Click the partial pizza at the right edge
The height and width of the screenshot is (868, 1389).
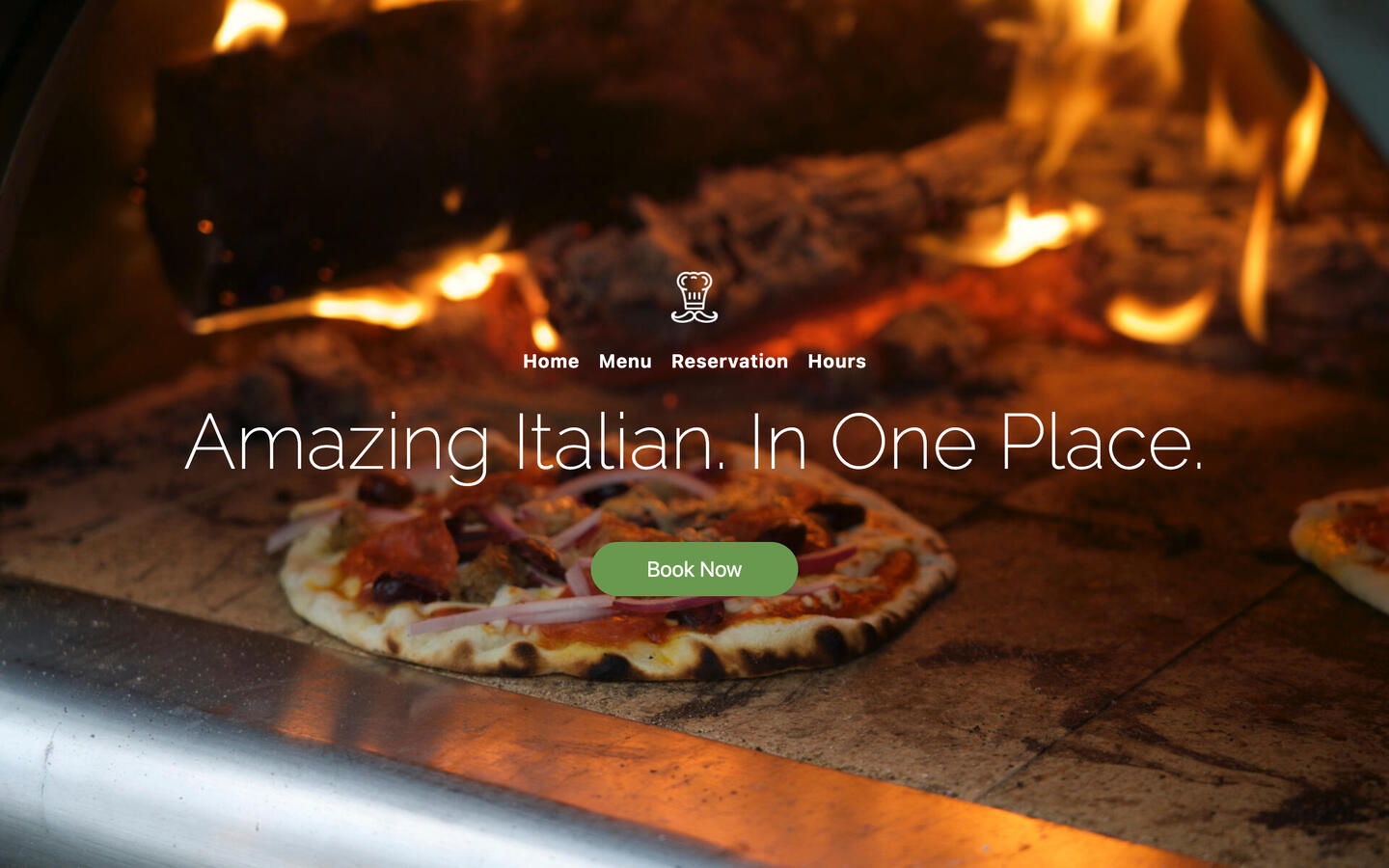click(1343, 545)
